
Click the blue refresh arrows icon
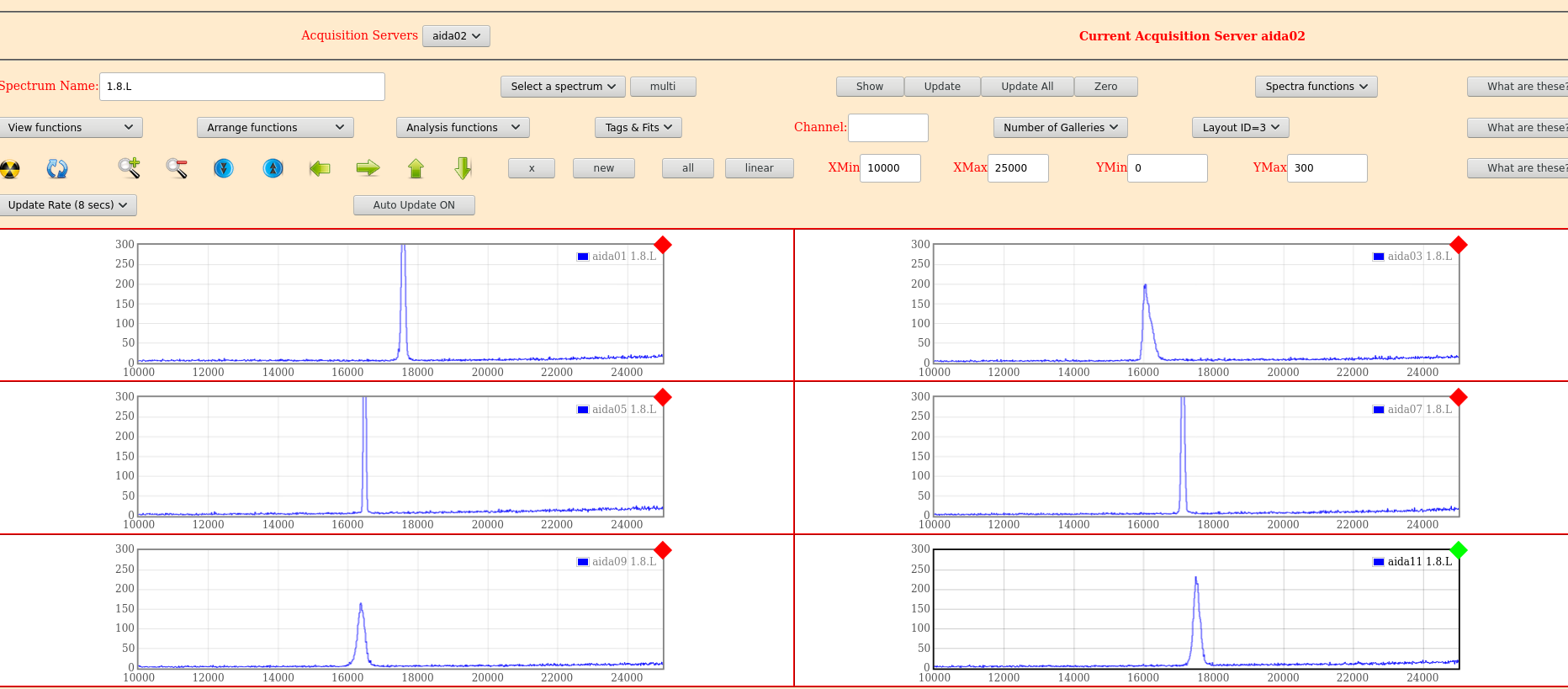(57, 169)
